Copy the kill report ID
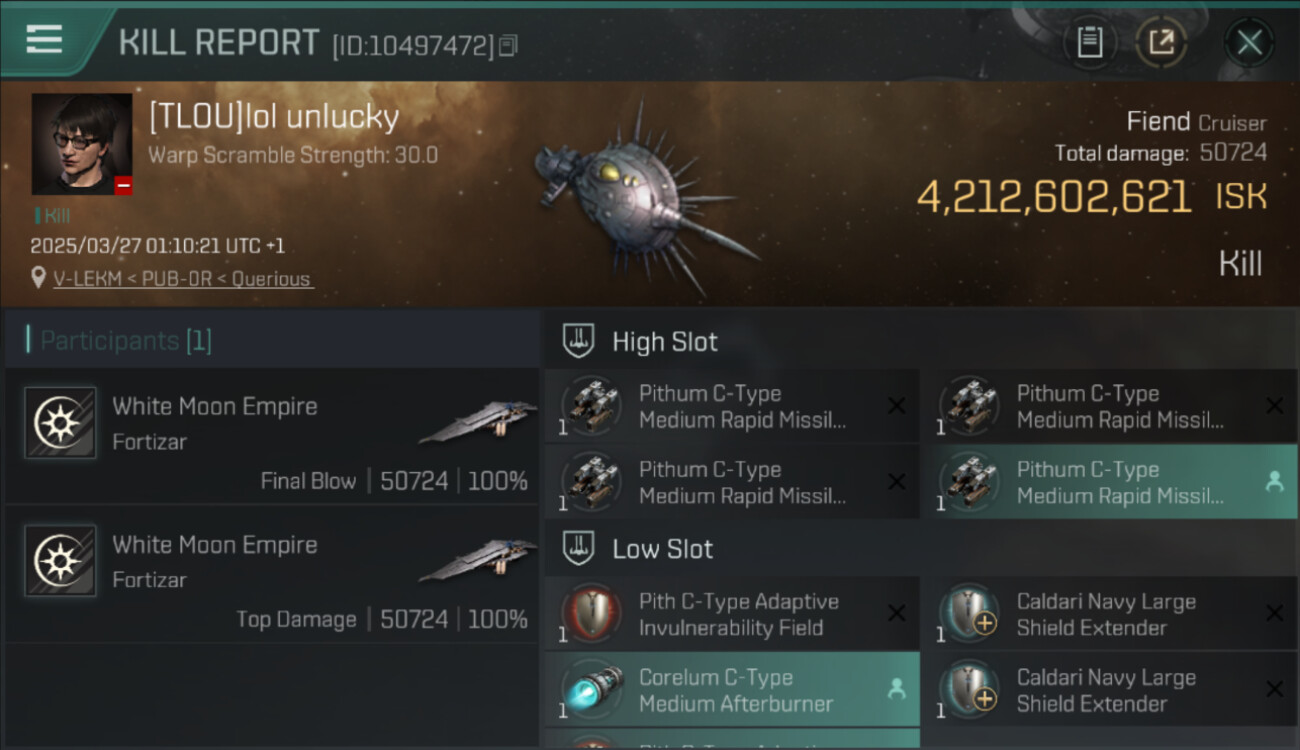This screenshot has height=750, width=1300. coord(508,45)
